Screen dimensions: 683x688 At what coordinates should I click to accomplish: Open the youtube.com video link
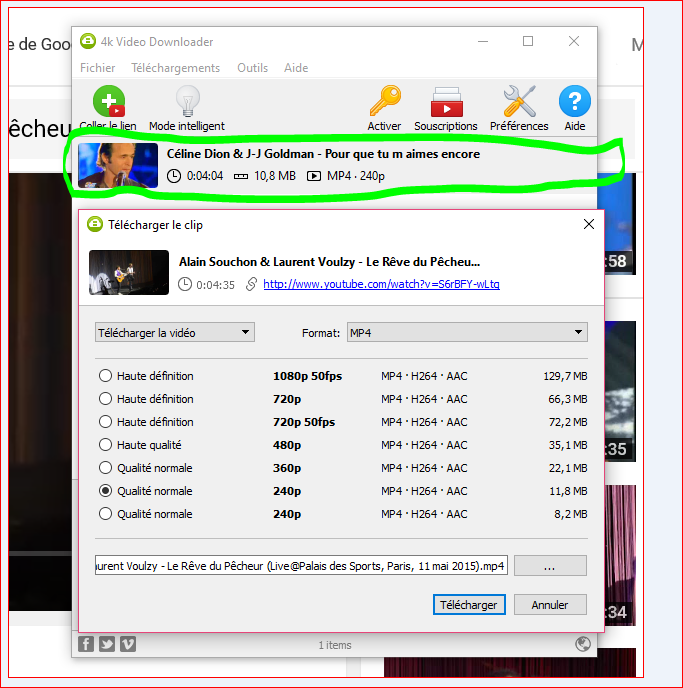pos(381,284)
